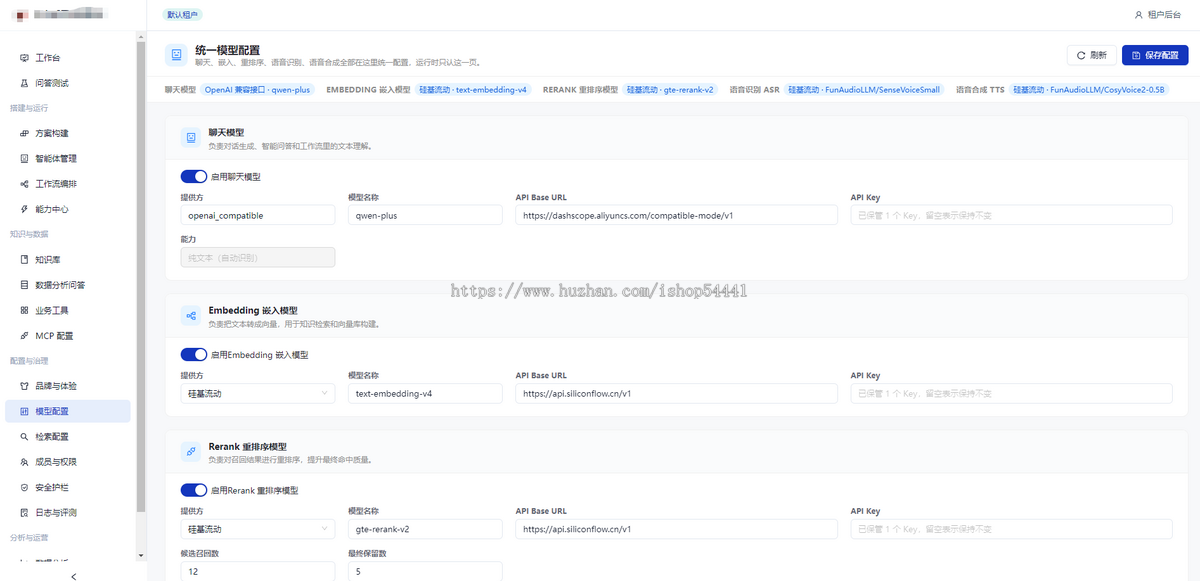Click the 模型配置 sidebar icon
Image resolution: width=1200 pixels, height=581 pixels.
tap(25, 411)
